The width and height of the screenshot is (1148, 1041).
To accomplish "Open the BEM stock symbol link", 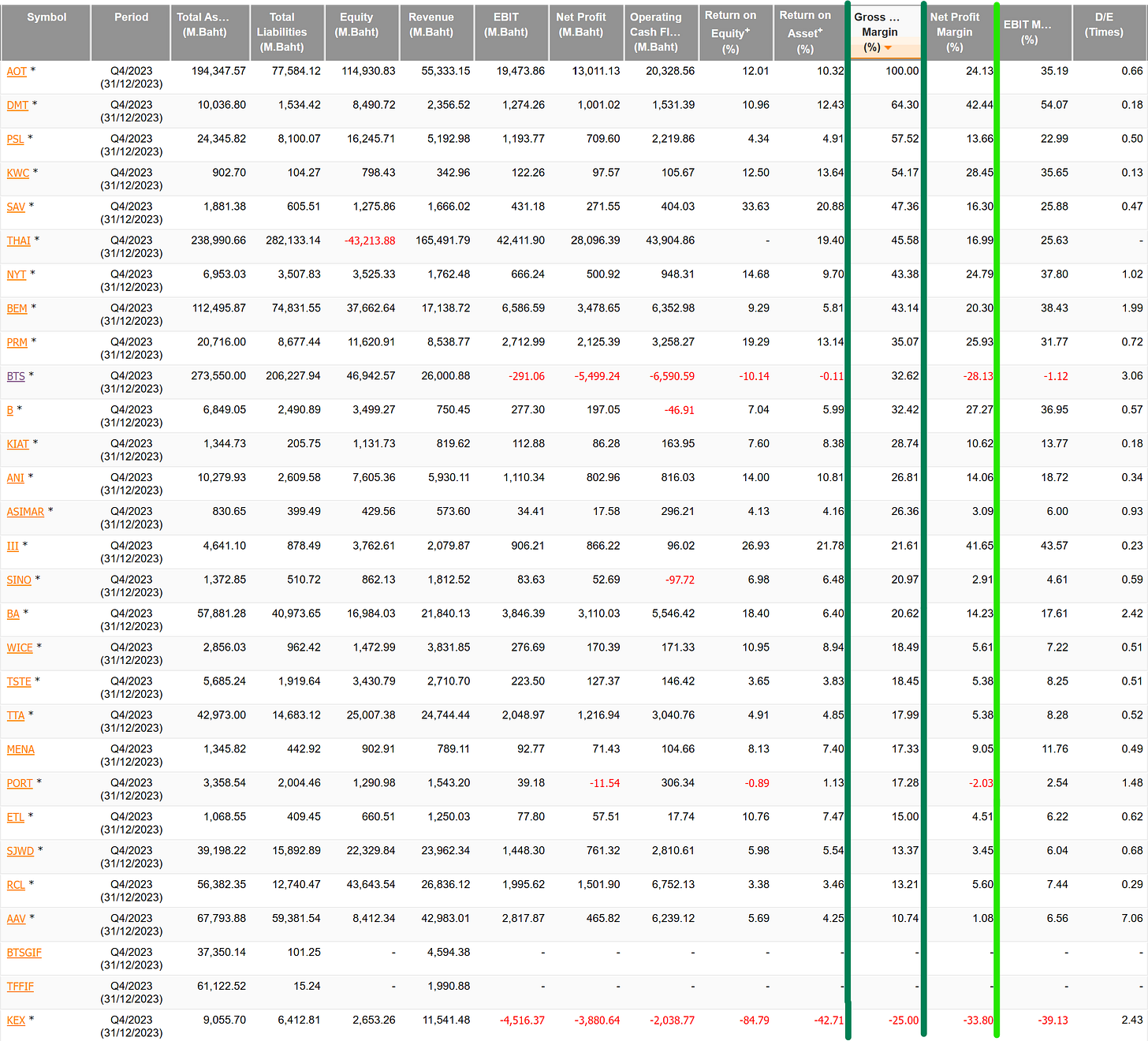I will [17, 309].
